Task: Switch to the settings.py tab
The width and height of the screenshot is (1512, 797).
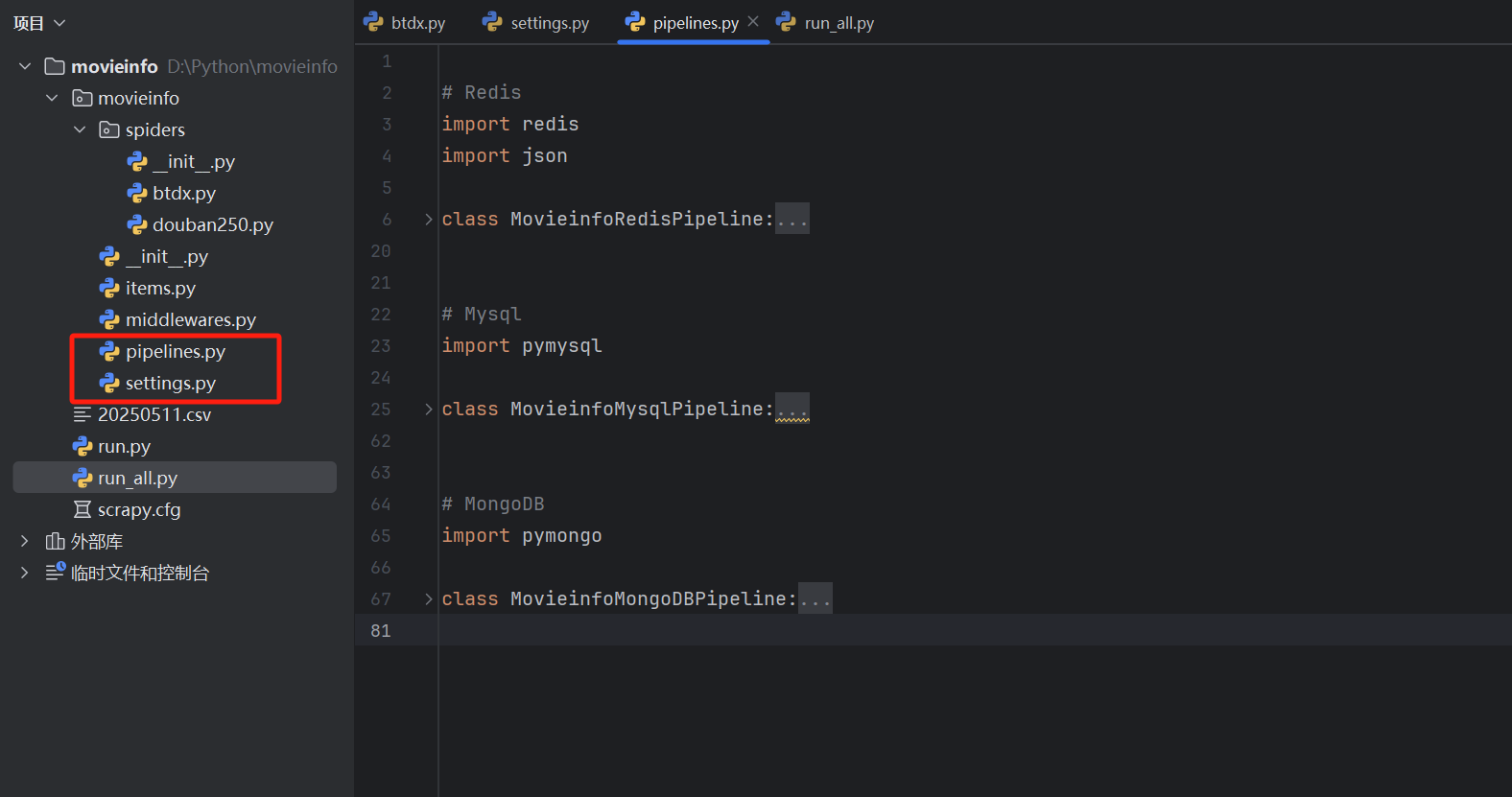Action: (537, 22)
